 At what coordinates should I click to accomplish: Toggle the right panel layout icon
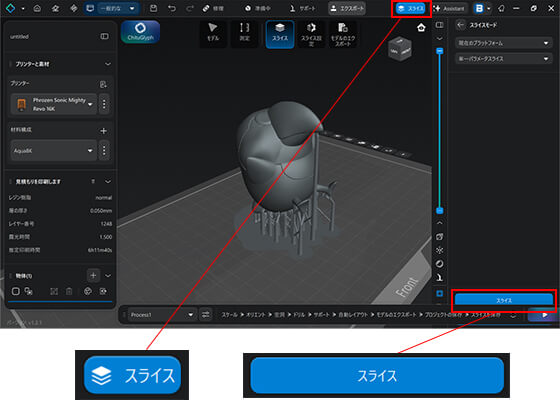440,25
